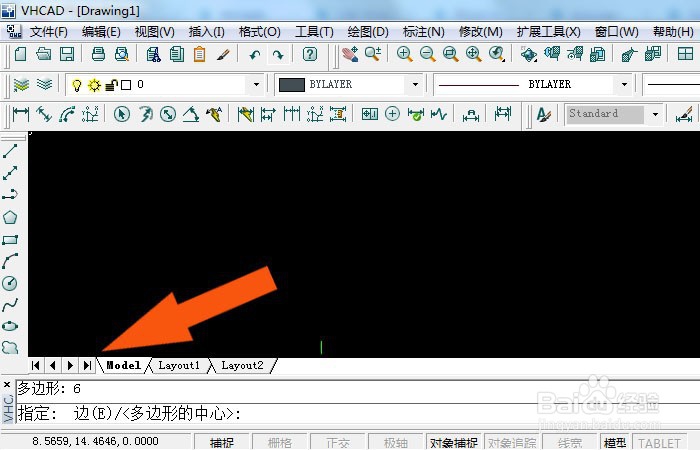The image size is (700, 450).
Task: Click the linear dimension tool
Action: click(21, 114)
